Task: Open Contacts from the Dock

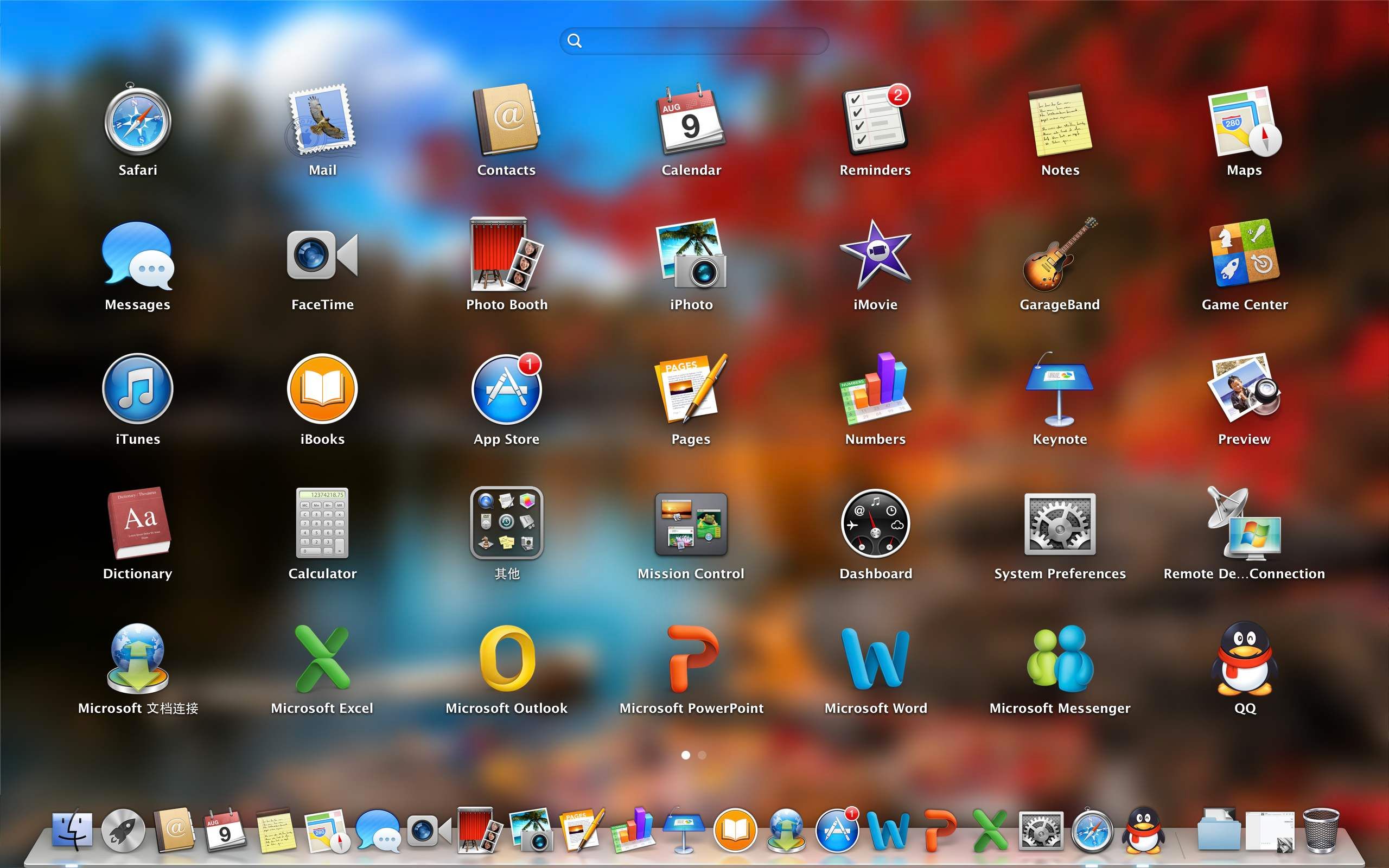Action: [x=174, y=830]
